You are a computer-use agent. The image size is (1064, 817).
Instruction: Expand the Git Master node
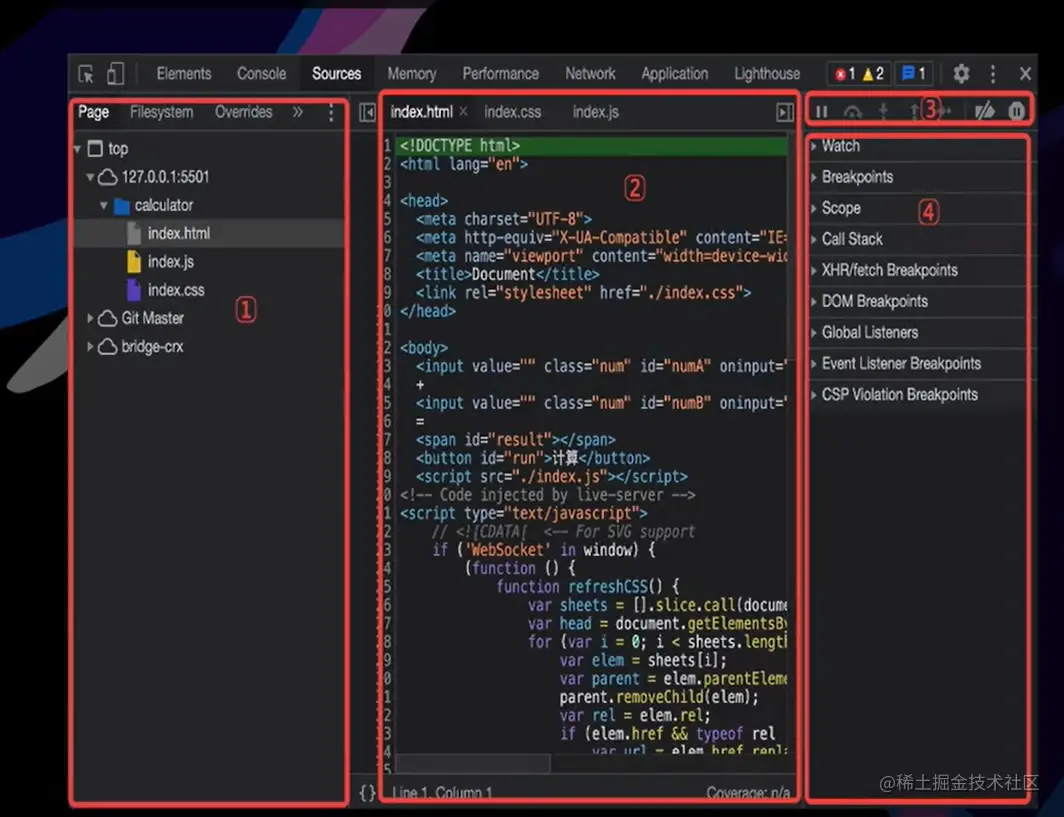tap(90, 318)
